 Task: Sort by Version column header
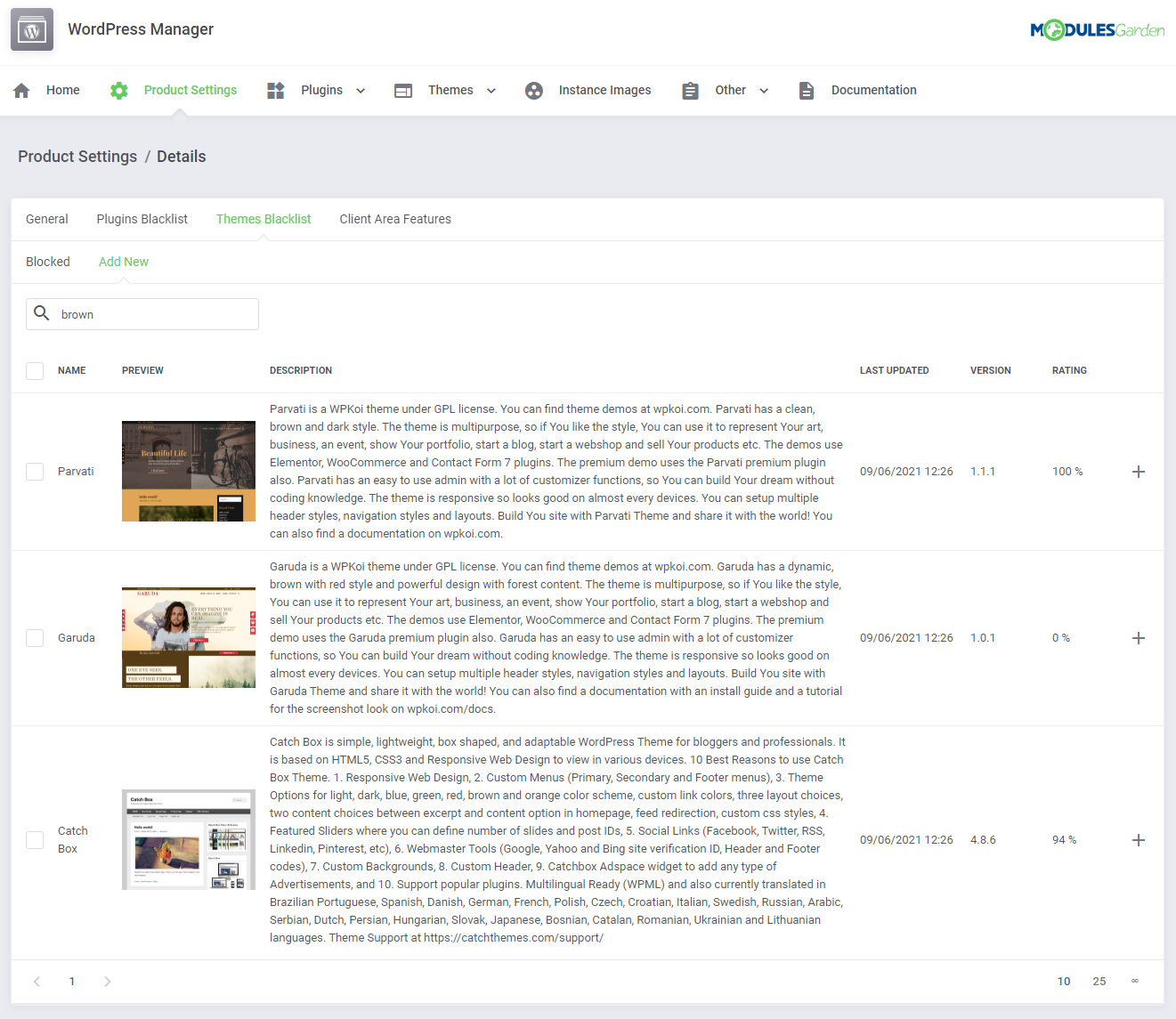(991, 370)
